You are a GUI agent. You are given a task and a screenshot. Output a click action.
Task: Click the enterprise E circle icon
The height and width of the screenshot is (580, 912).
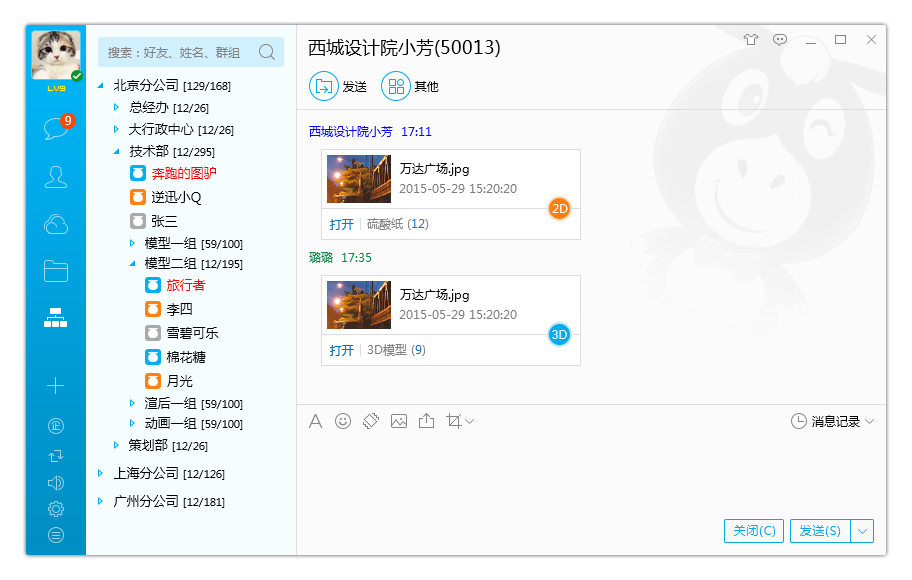(56, 426)
